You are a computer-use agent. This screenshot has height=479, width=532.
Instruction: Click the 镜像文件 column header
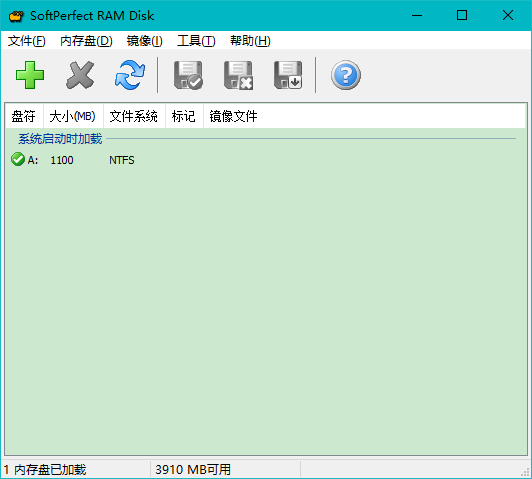[x=233, y=116]
